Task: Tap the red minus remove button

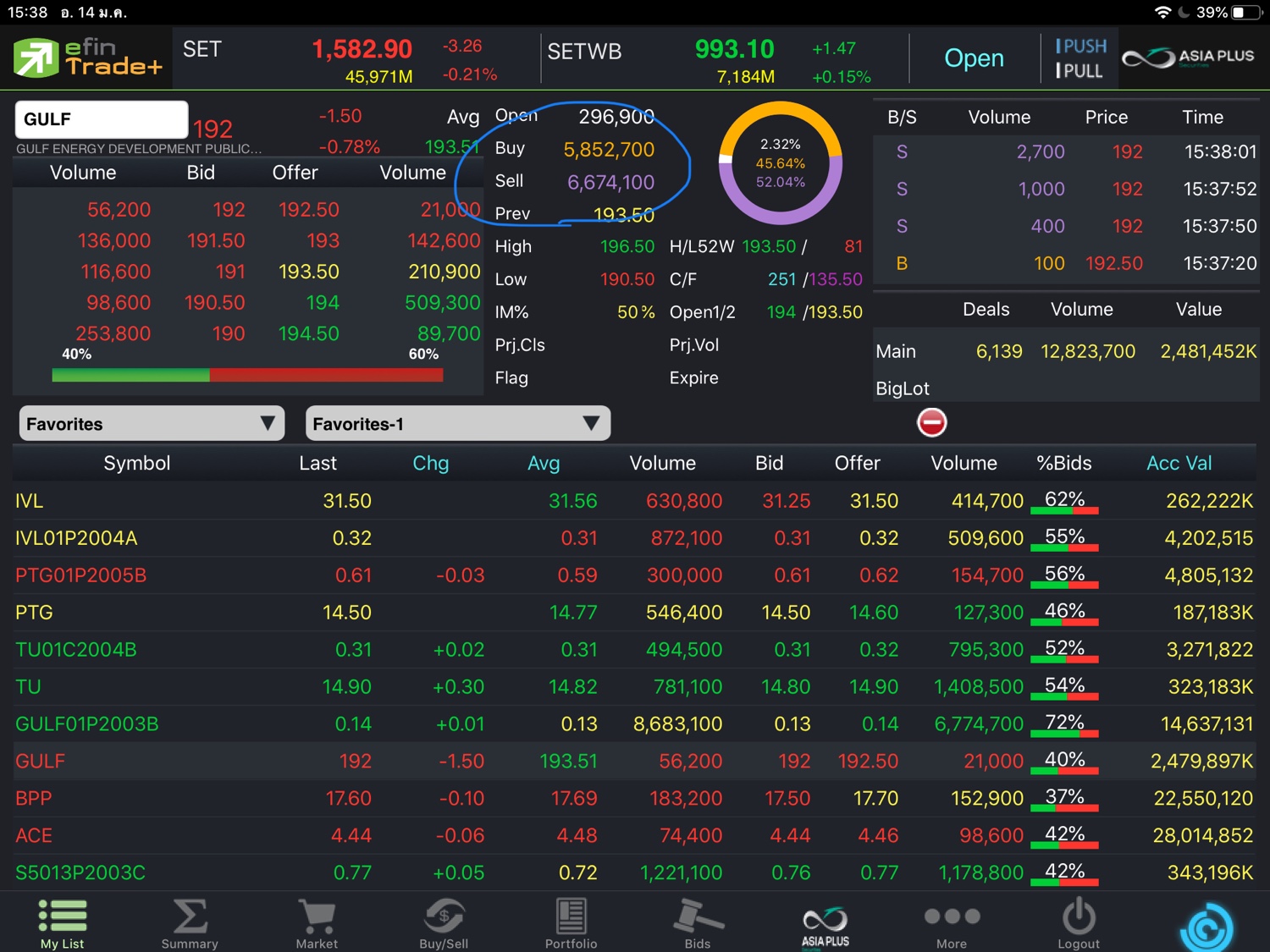Action: click(931, 422)
